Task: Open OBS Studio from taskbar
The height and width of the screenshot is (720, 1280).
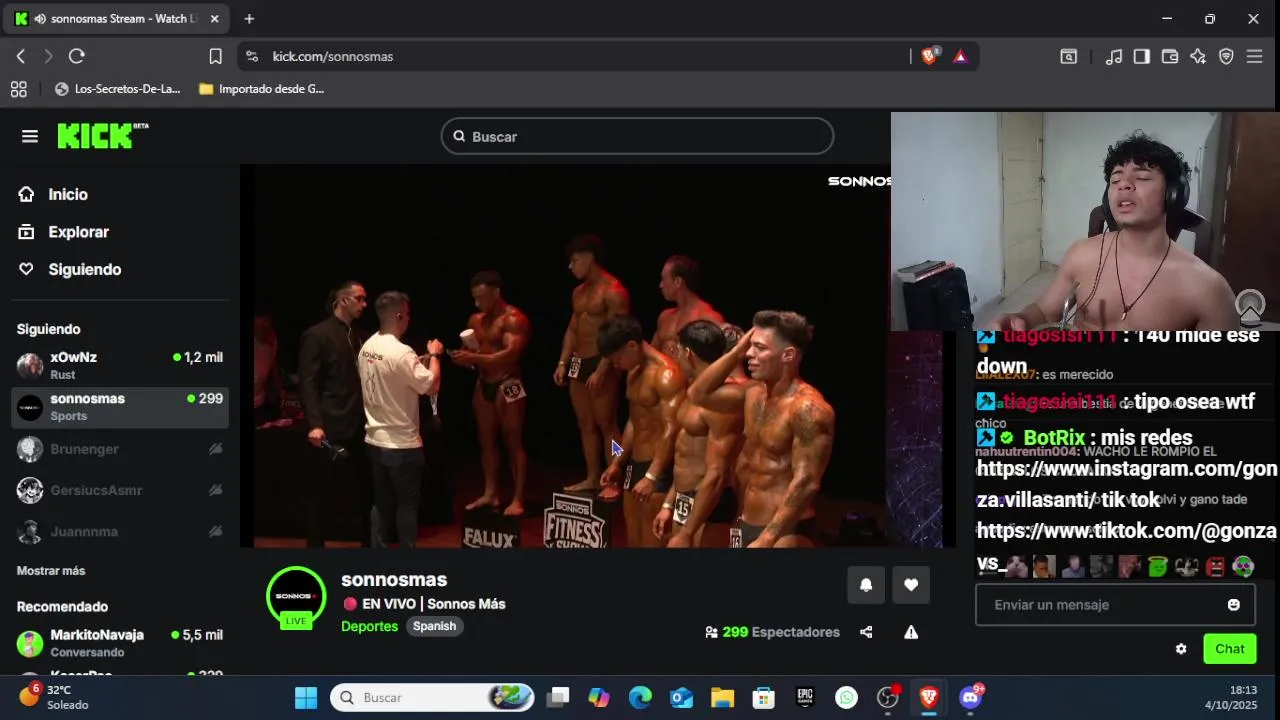Action: (x=888, y=697)
